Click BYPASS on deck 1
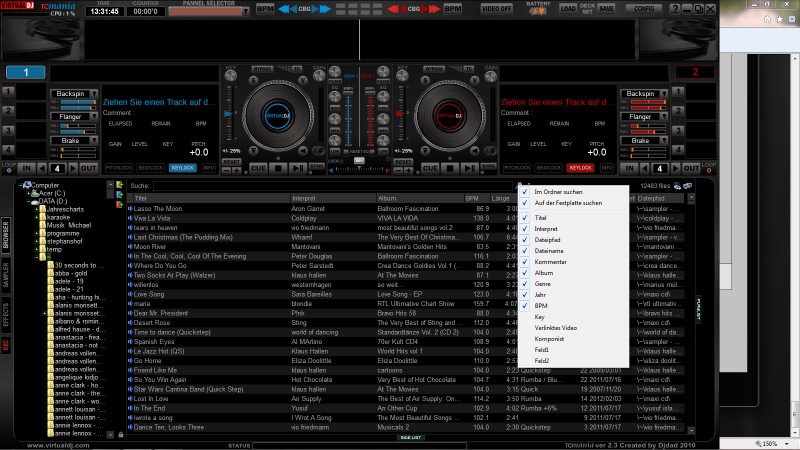The height and width of the screenshot is (450, 800). coord(262,69)
